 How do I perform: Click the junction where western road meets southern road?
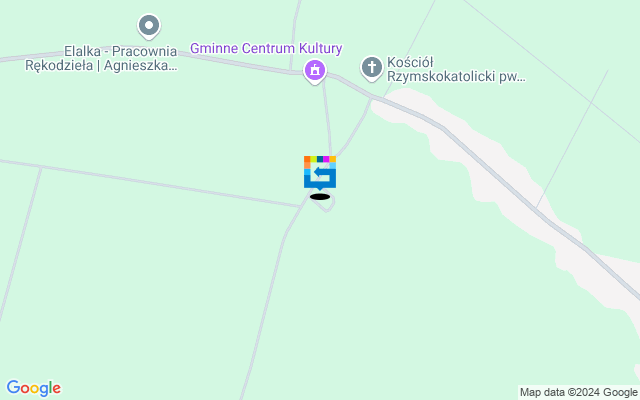click(301, 206)
